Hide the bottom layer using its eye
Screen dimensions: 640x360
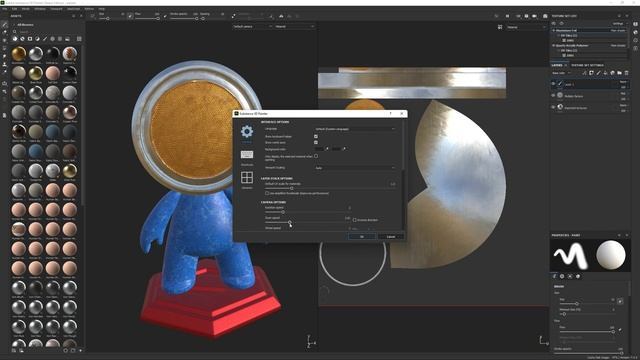(x=553, y=107)
